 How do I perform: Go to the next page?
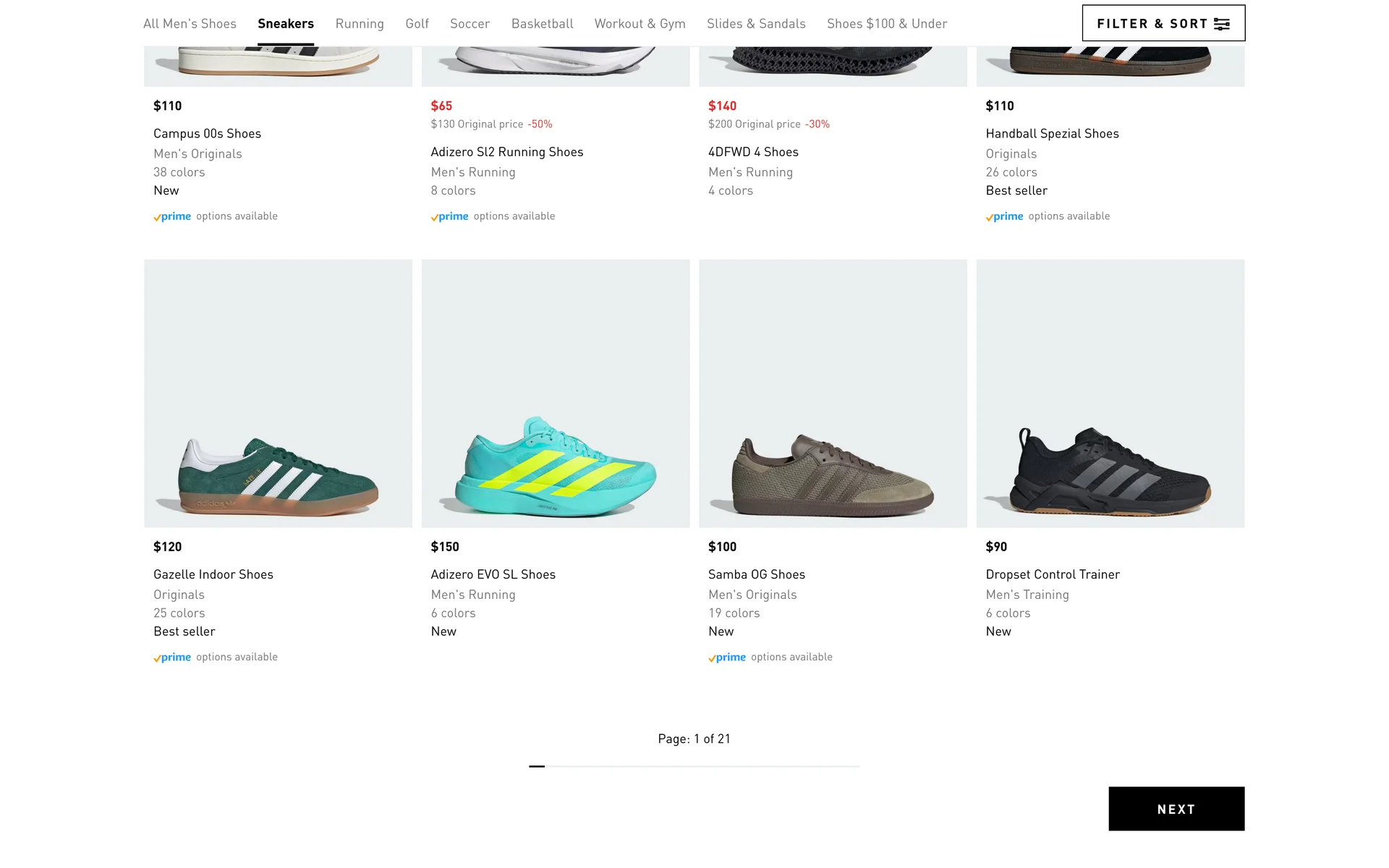[1176, 809]
